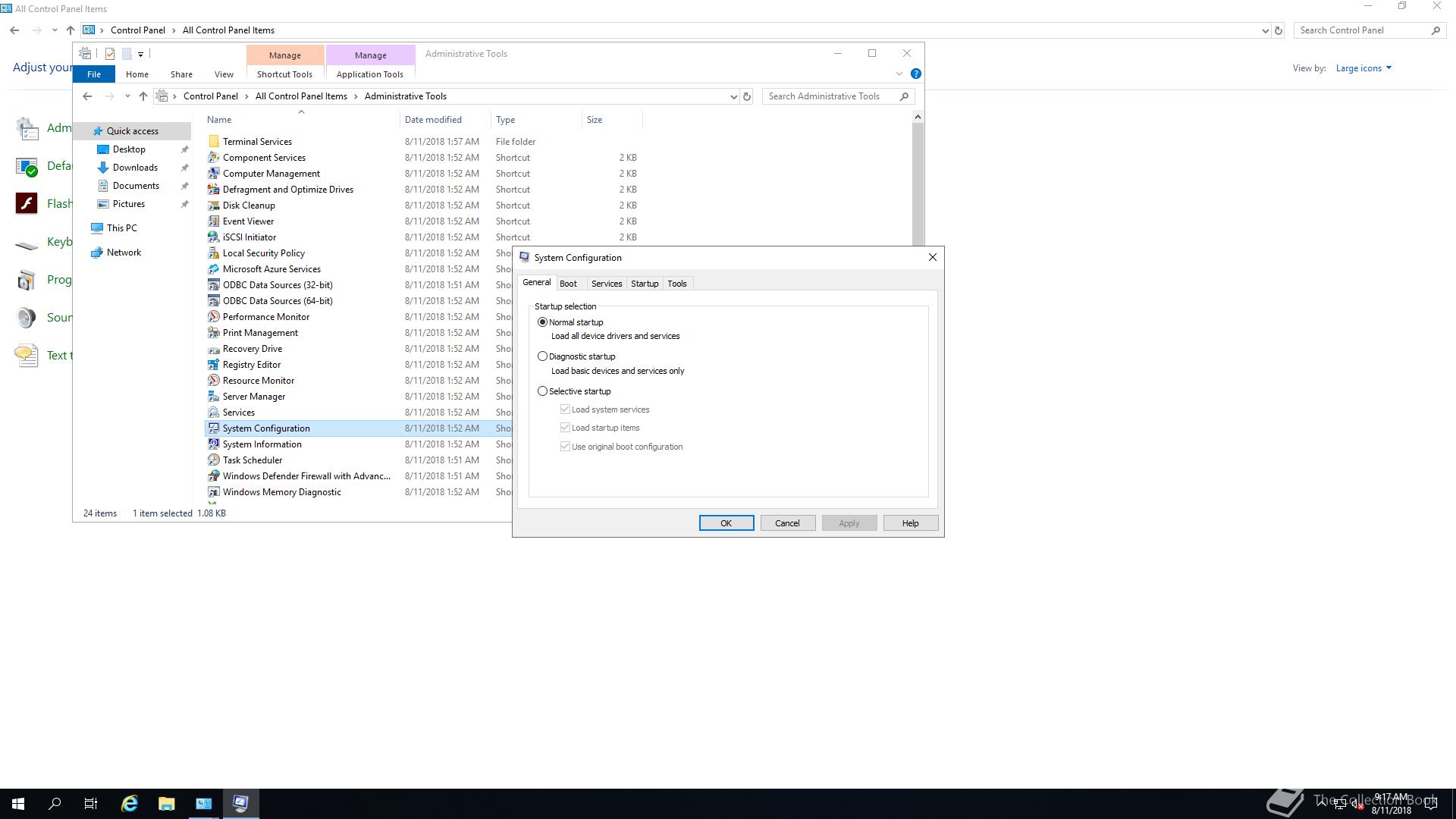Switch to the Services tab in System Configuration
Screen dimensions: 1456x819
pos(607,284)
